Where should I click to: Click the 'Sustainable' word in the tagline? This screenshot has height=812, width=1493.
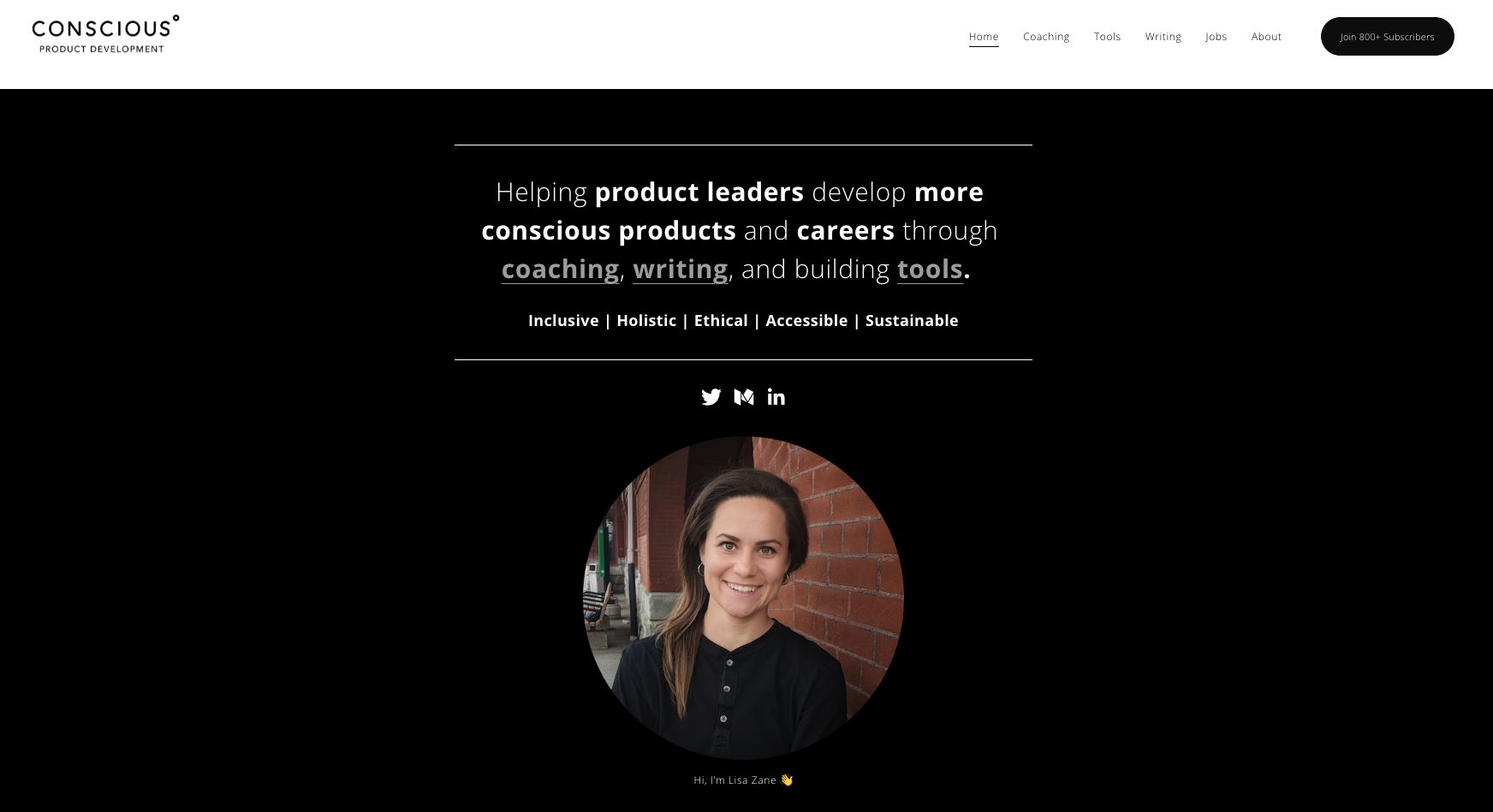912,320
